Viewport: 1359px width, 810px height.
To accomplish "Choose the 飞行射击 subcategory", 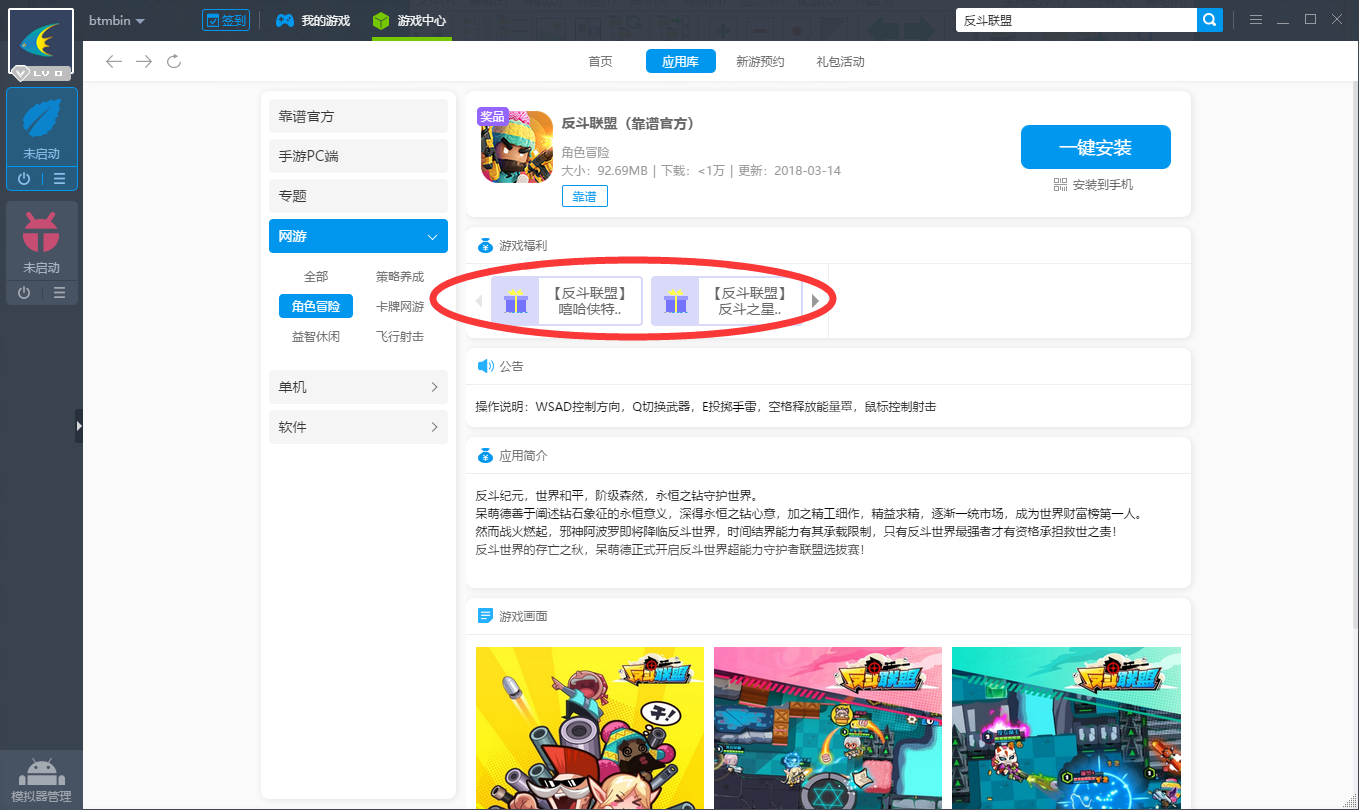I will [400, 337].
